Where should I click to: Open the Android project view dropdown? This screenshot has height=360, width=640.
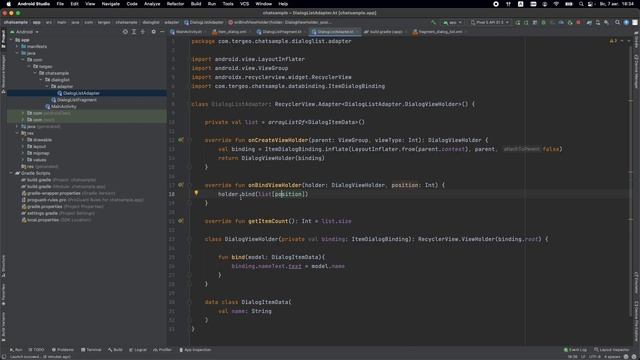[x=24, y=32]
